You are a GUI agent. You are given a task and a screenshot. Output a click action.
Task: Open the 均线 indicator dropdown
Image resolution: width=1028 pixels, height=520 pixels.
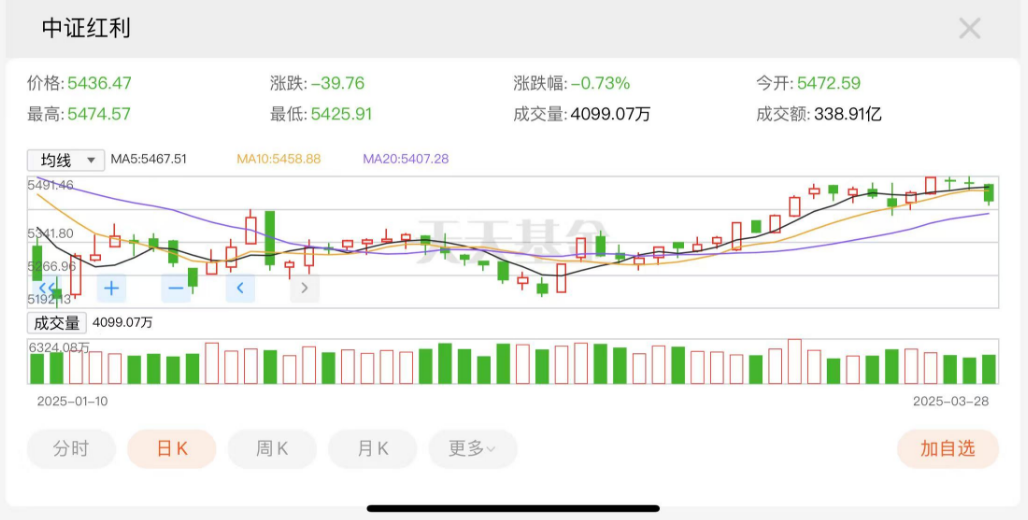coord(66,160)
